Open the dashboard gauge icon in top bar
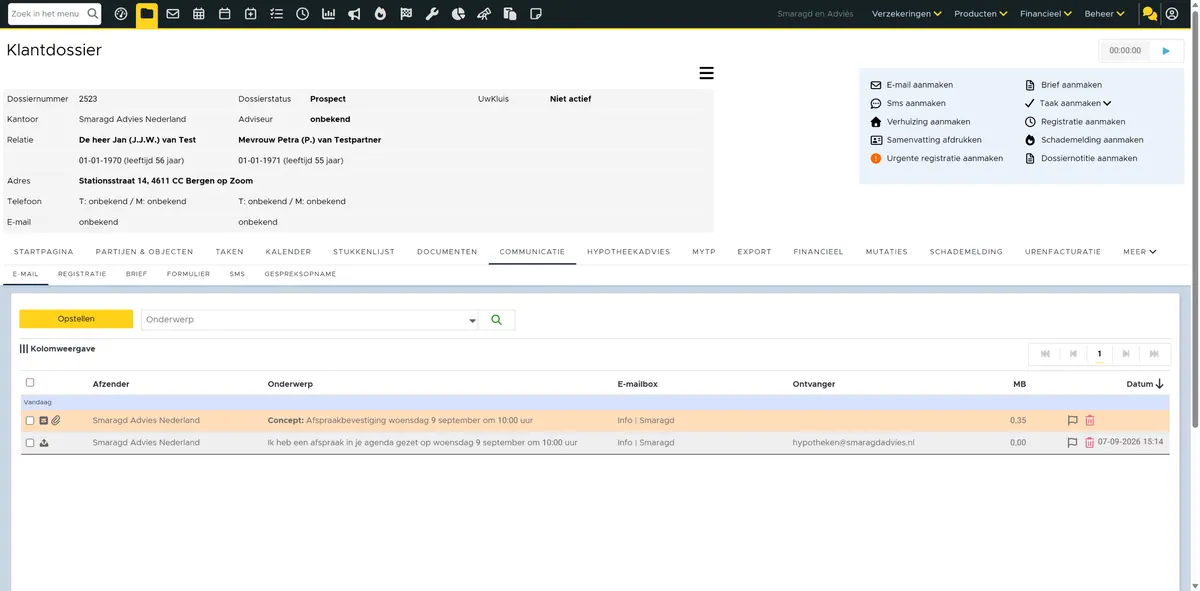Screen dimensions: 1200x591 (121, 14)
